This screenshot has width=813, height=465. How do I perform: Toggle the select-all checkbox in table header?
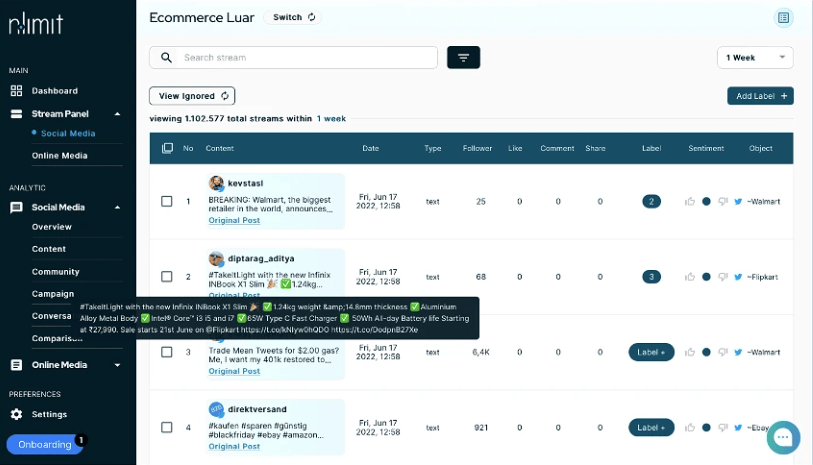tap(167, 148)
